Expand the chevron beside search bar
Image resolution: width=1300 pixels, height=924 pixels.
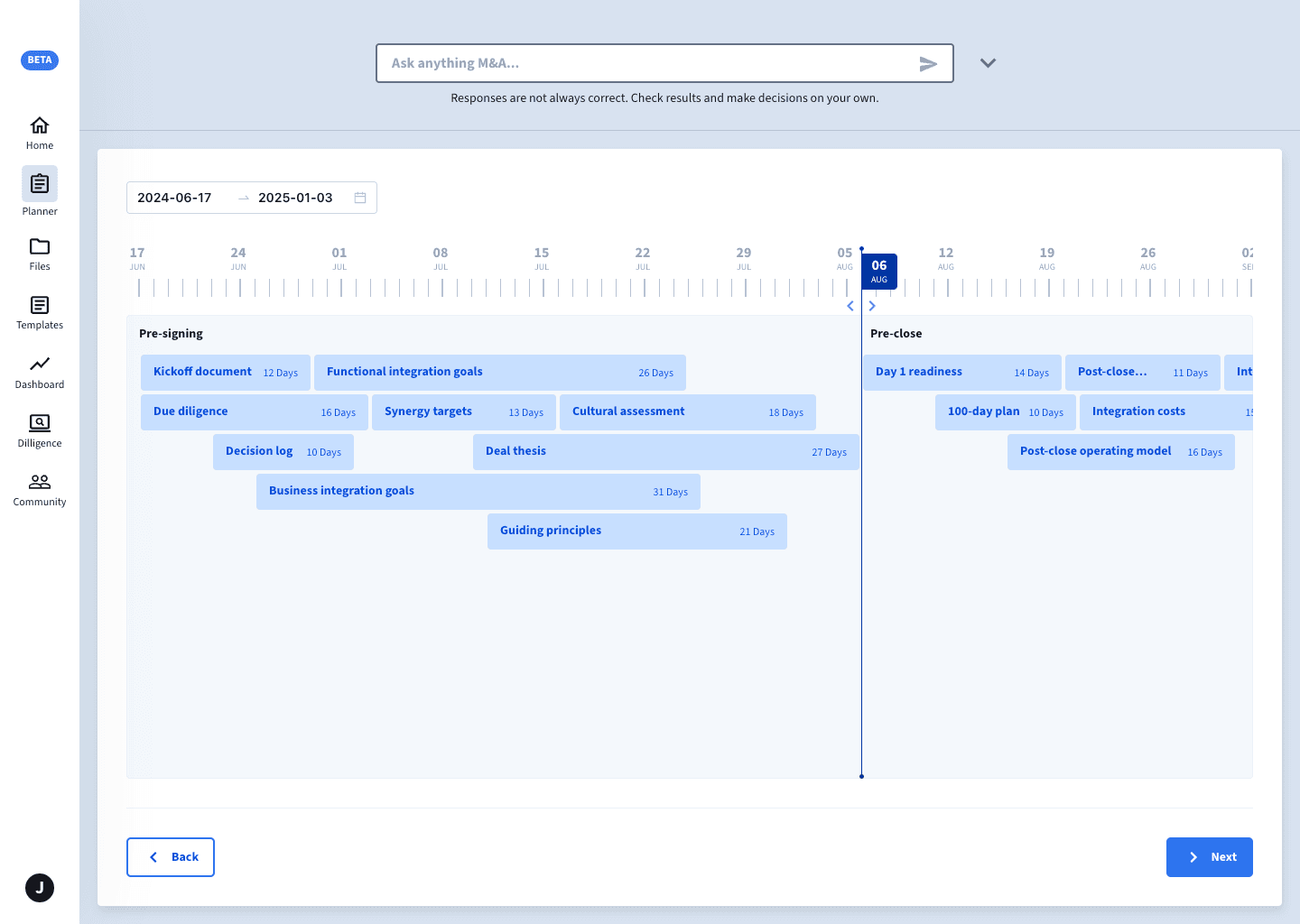[x=988, y=63]
